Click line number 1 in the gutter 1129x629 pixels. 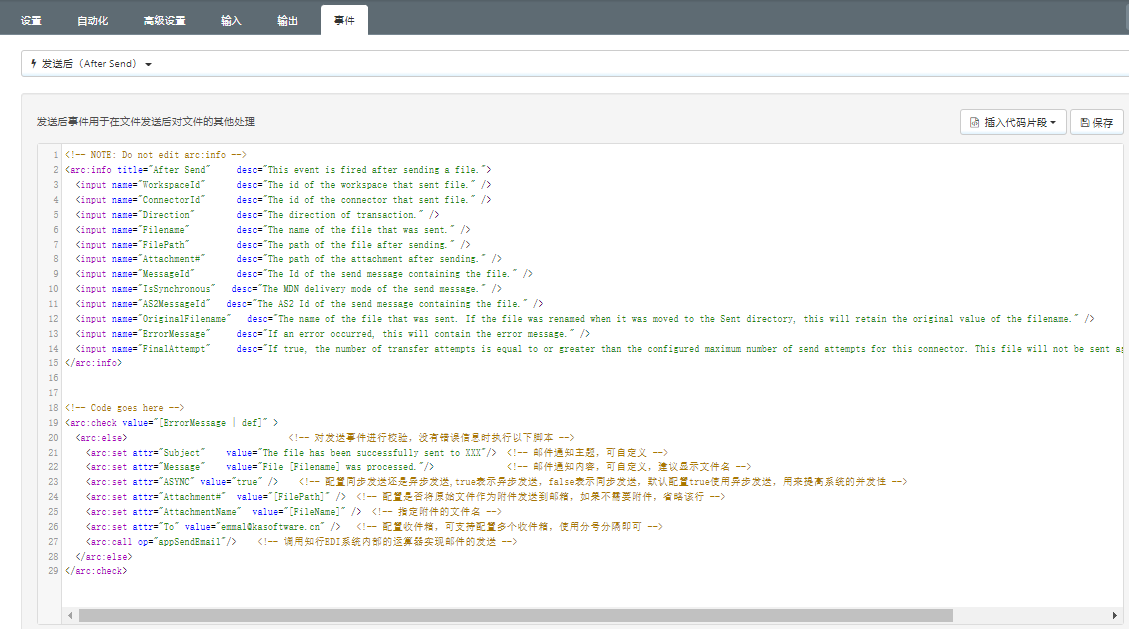tap(55, 155)
